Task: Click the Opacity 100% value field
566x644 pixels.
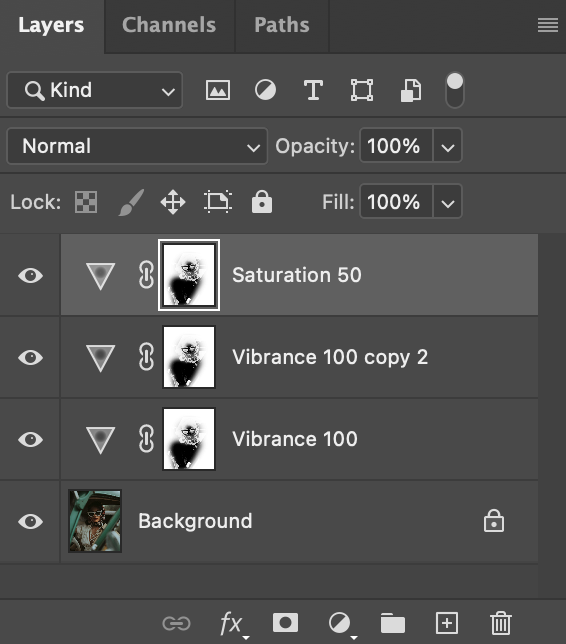Action: coord(396,146)
